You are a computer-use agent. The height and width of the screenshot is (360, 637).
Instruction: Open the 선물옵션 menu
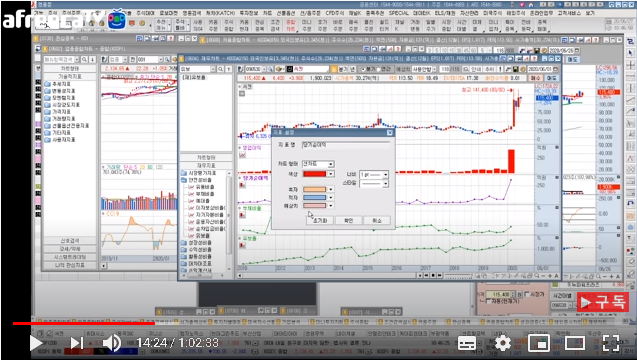286,13
